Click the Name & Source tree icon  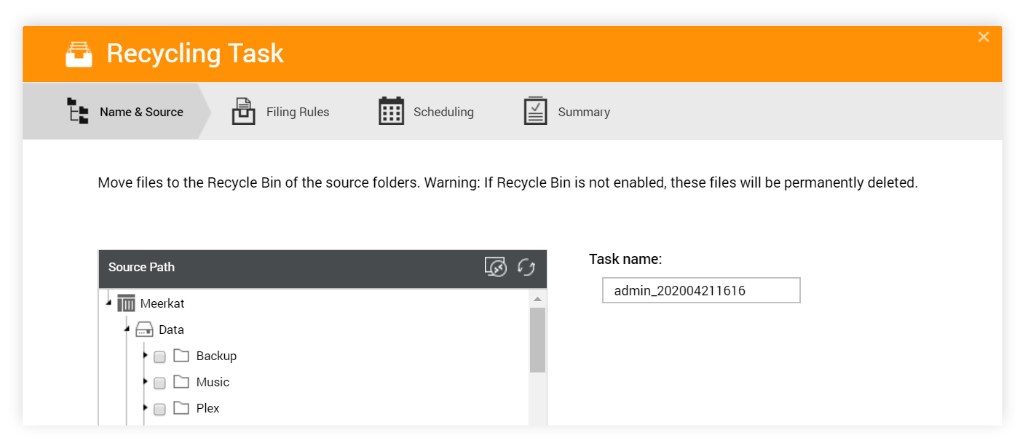(78, 111)
